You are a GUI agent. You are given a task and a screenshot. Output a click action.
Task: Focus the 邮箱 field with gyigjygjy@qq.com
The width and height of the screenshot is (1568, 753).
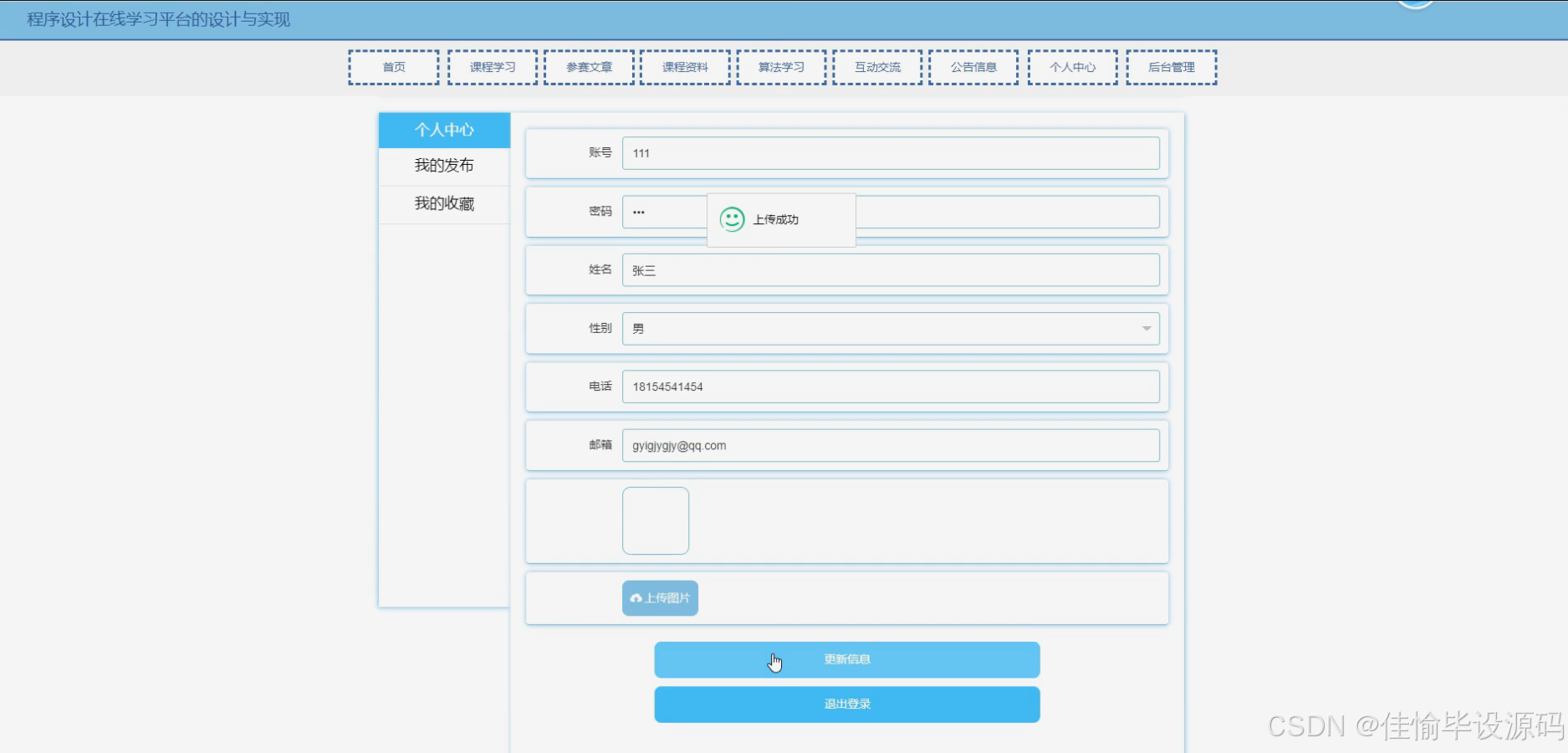pyautogui.click(x=891, y=445)
